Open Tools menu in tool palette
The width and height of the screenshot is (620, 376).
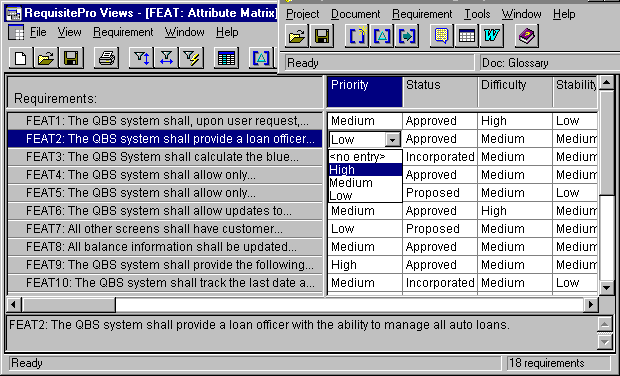[x=477, y=14]
